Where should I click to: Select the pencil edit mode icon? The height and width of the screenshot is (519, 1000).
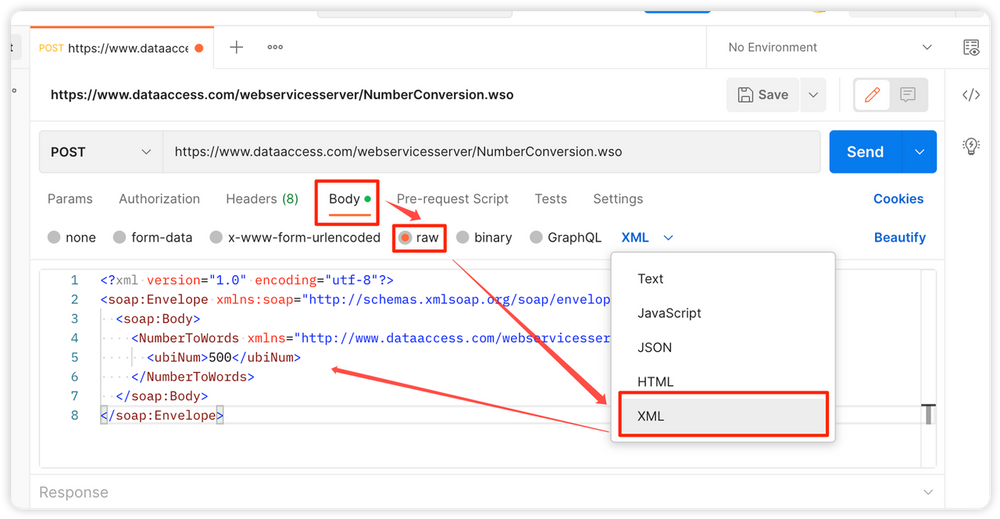coord(872,95)
